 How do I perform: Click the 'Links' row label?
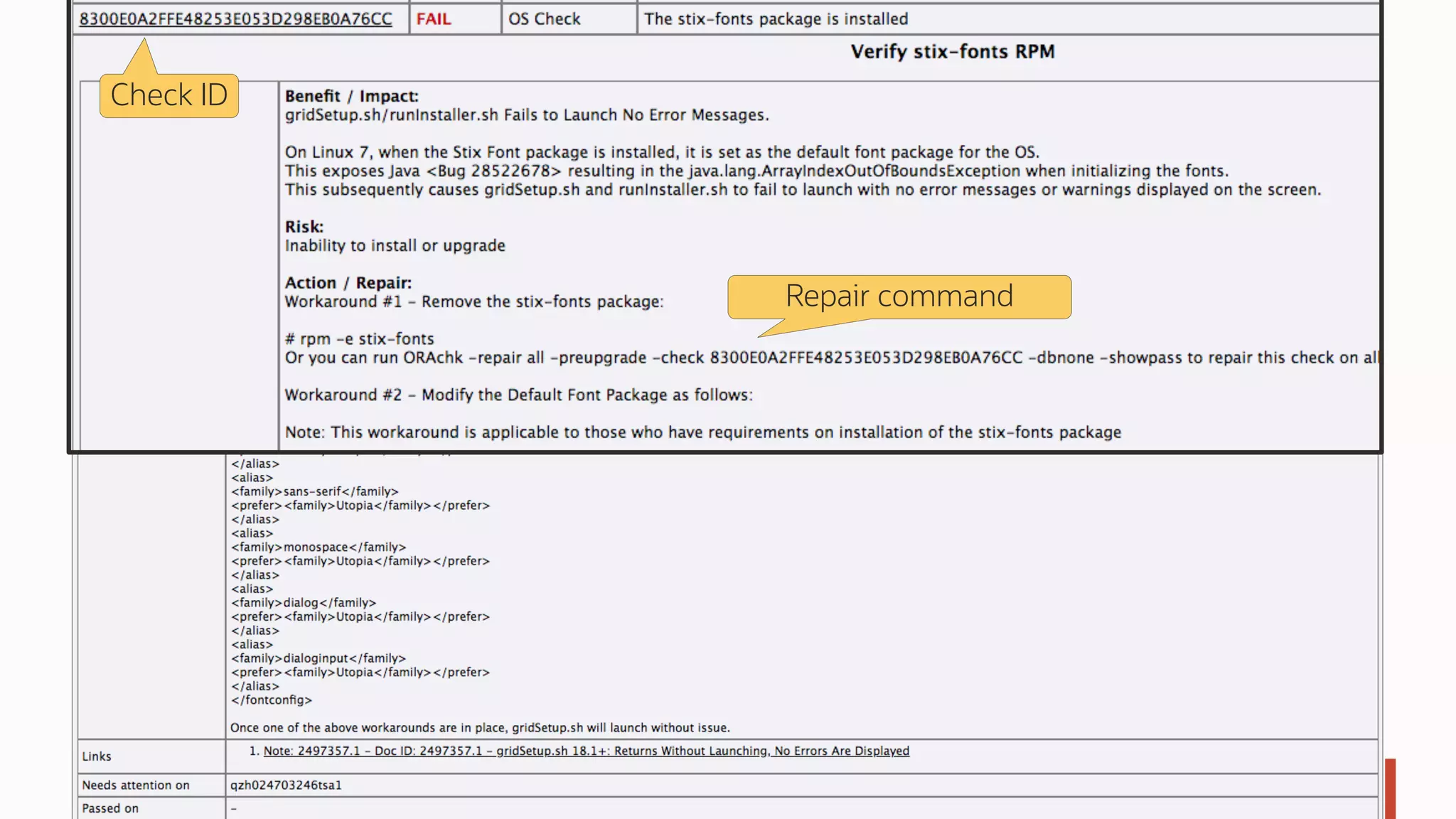tap(97, 756)
